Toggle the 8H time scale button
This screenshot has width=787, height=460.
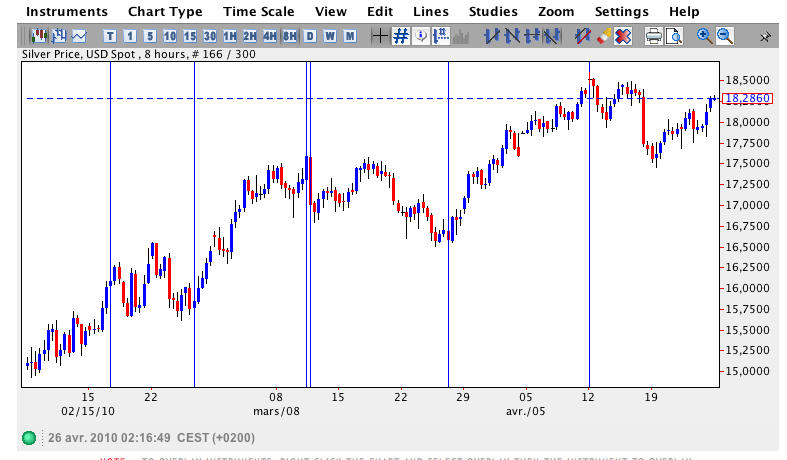pyautogui.click(x=289, y=36)
